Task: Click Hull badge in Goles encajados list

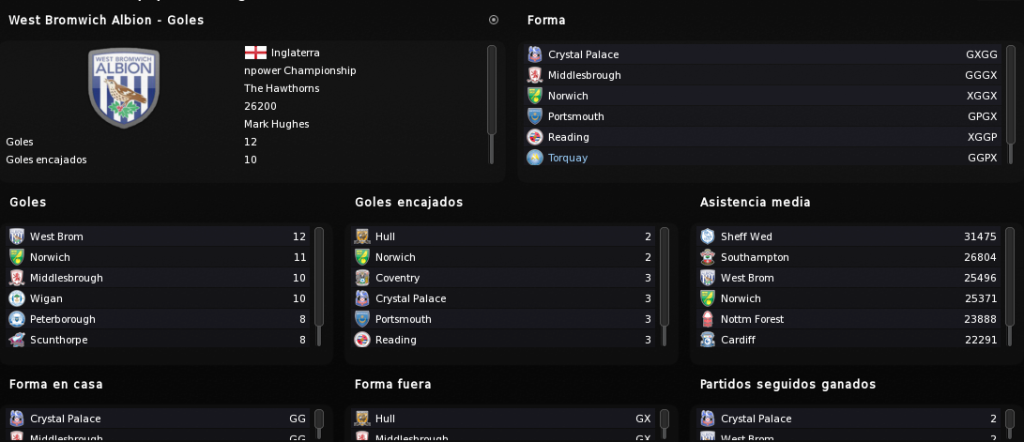Action: tap(362, 236)
